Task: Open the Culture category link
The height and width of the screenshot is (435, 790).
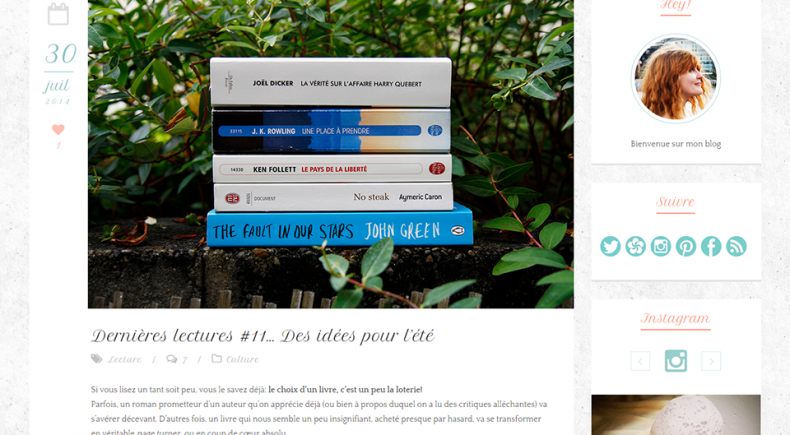Action: tap(242, 359)
